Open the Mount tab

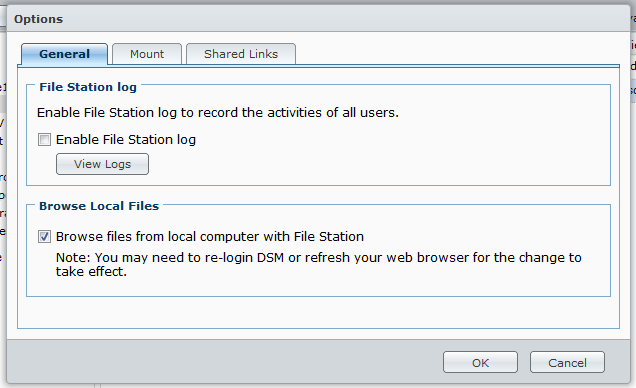click(147, 54)
